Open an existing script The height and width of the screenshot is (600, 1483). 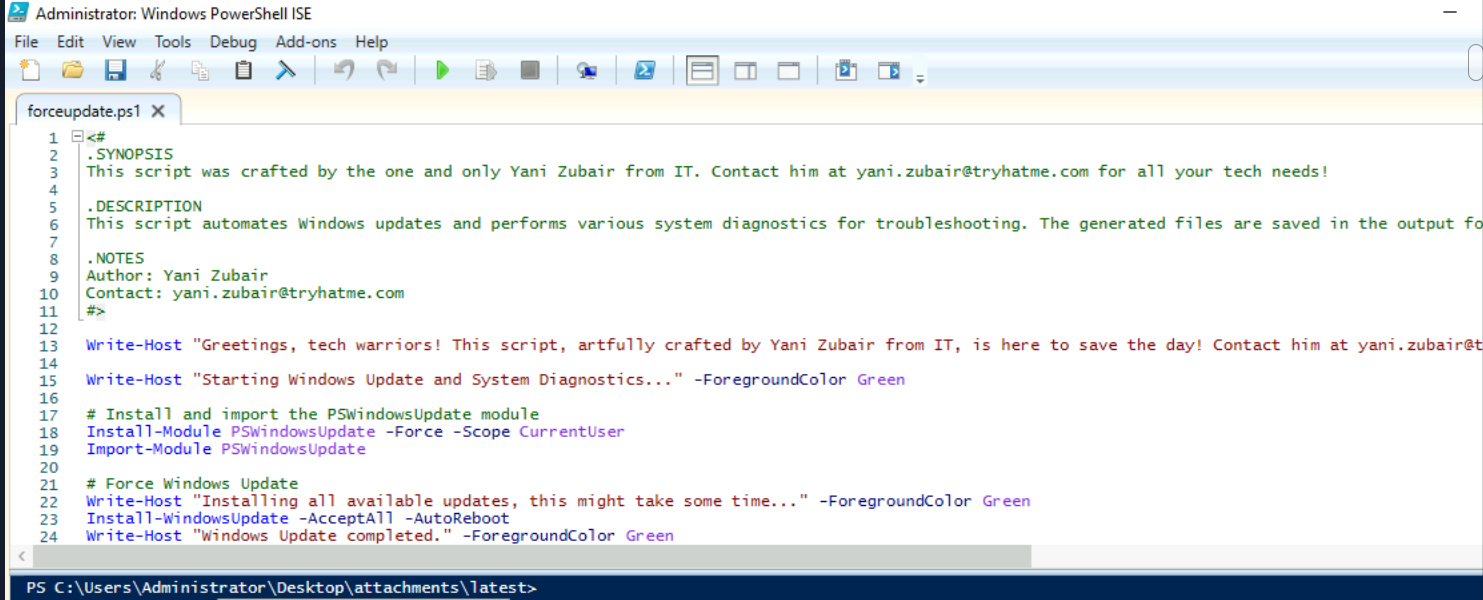(71, 70)
